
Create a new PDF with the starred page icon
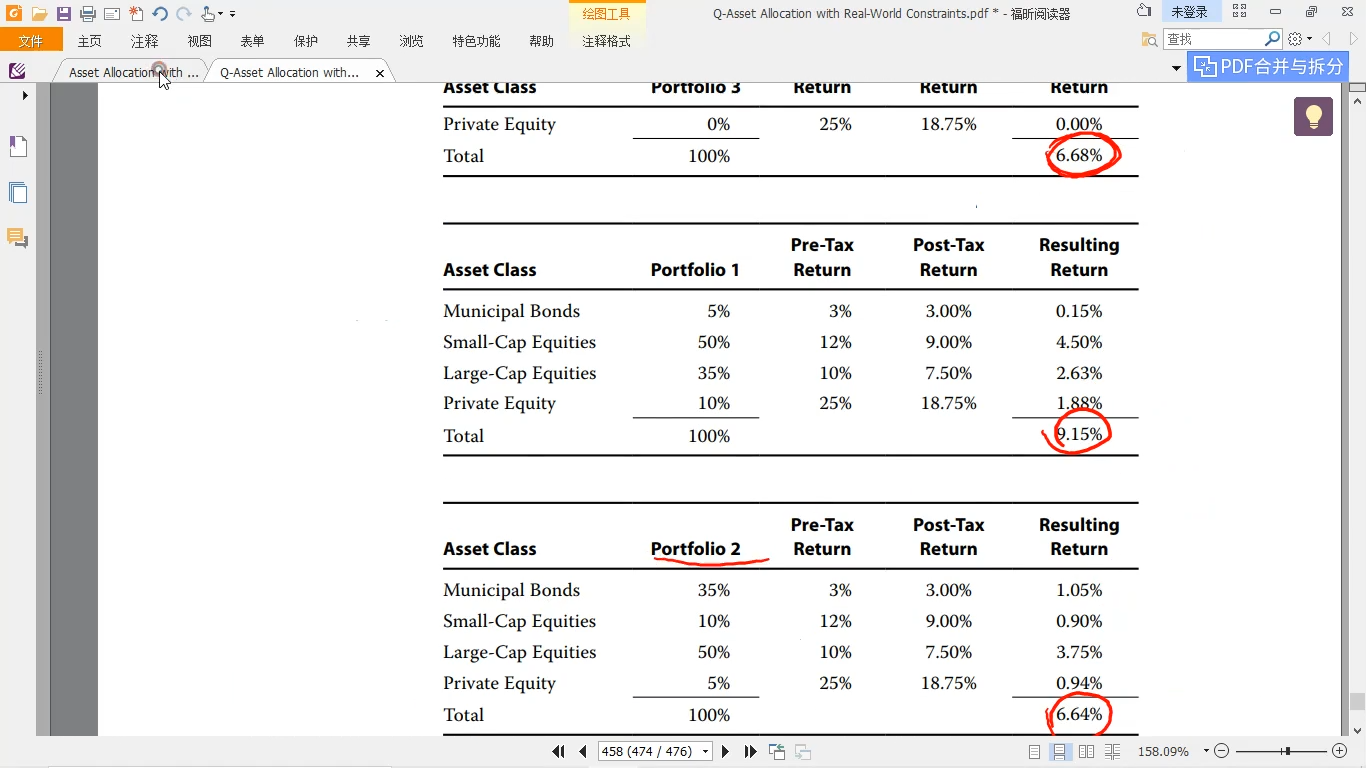coord(136,14)
